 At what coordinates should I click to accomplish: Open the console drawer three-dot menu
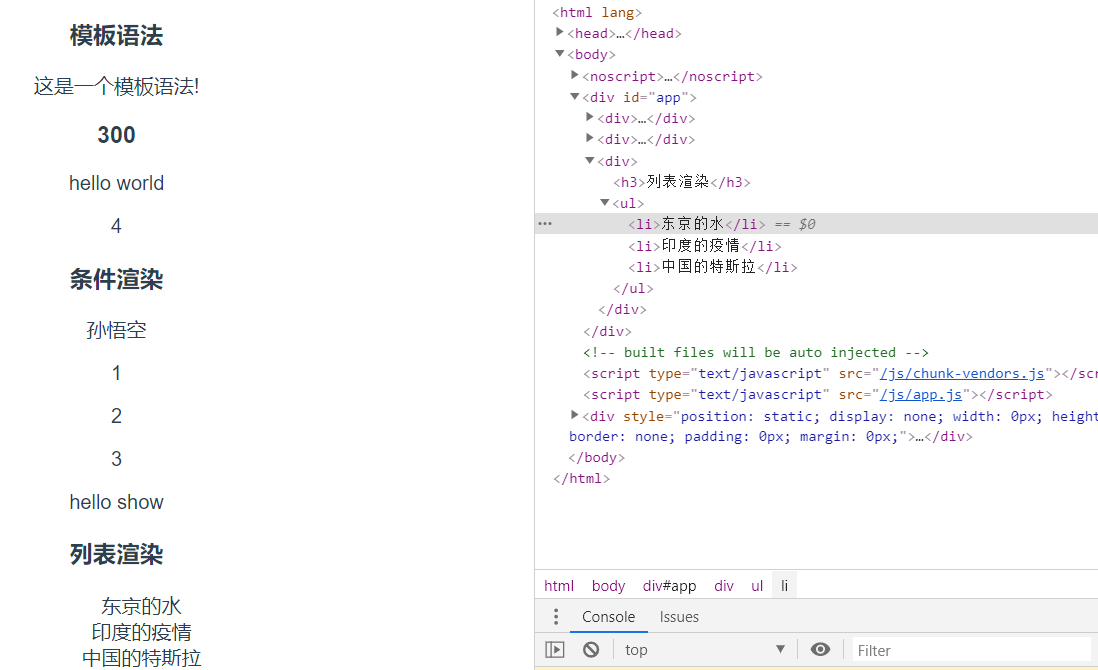(556, 617)
